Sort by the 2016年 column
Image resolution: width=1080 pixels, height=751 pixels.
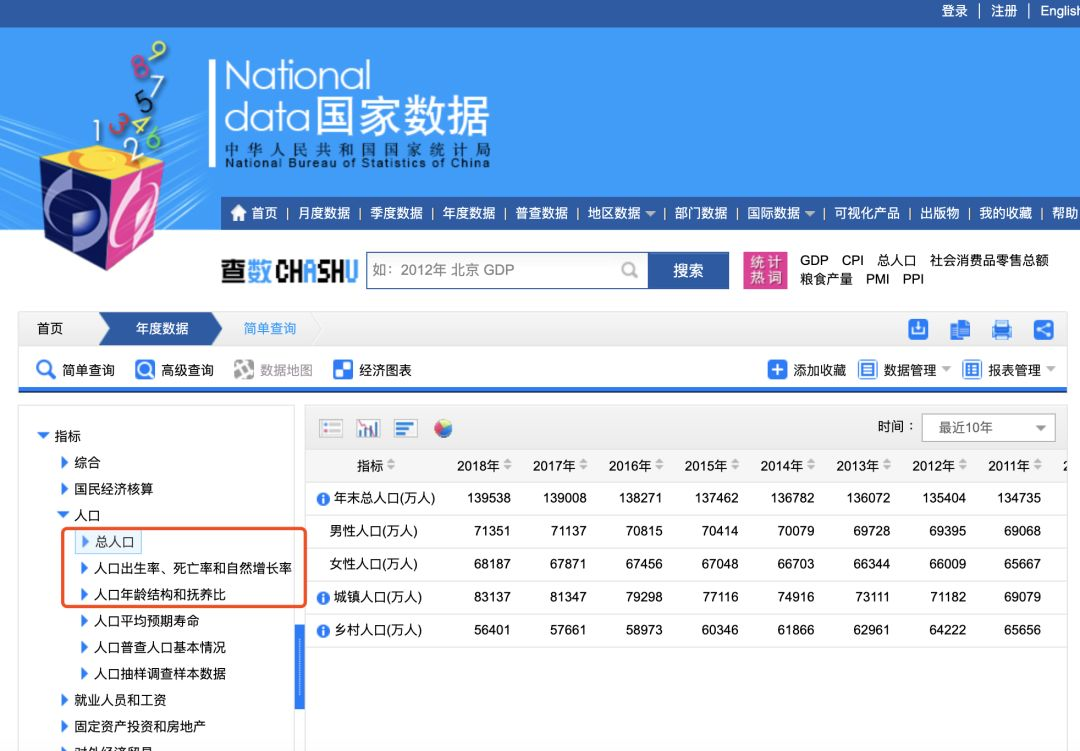pyautogui.click(x=659, y=465)
